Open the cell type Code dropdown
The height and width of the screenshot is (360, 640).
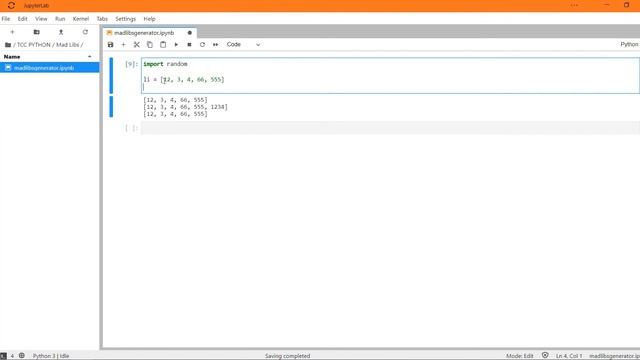point(243,44)
